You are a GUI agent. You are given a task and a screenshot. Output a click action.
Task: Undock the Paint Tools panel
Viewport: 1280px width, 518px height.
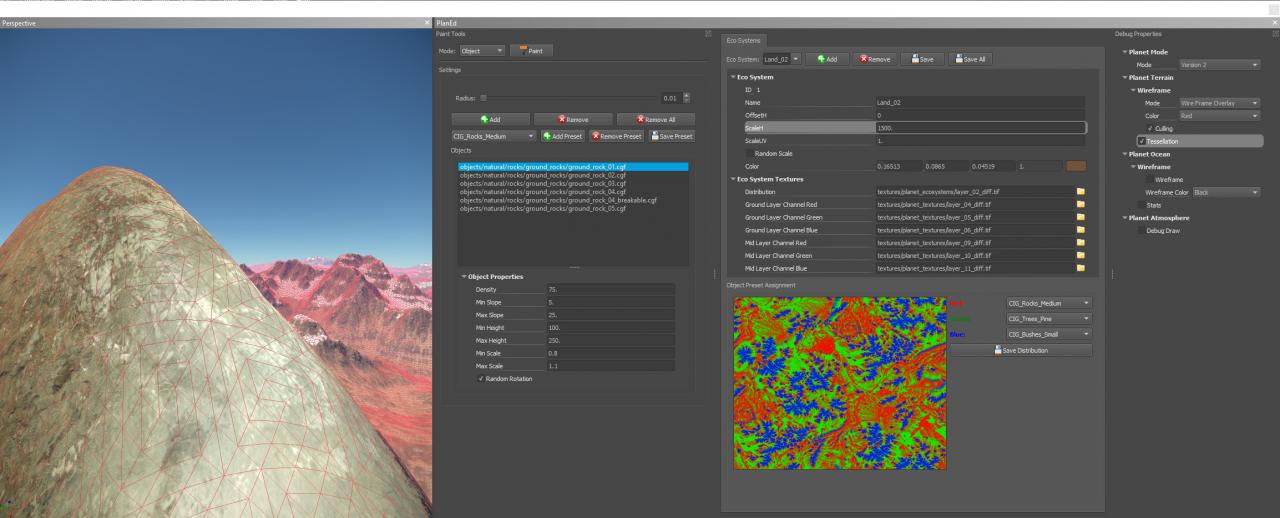click(709, 34)
